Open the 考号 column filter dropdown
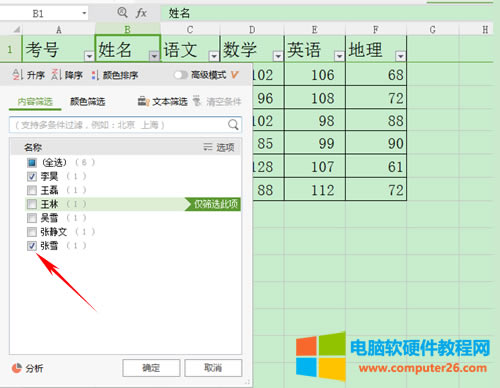Screen dimensions: 500x388 point(89,56)
